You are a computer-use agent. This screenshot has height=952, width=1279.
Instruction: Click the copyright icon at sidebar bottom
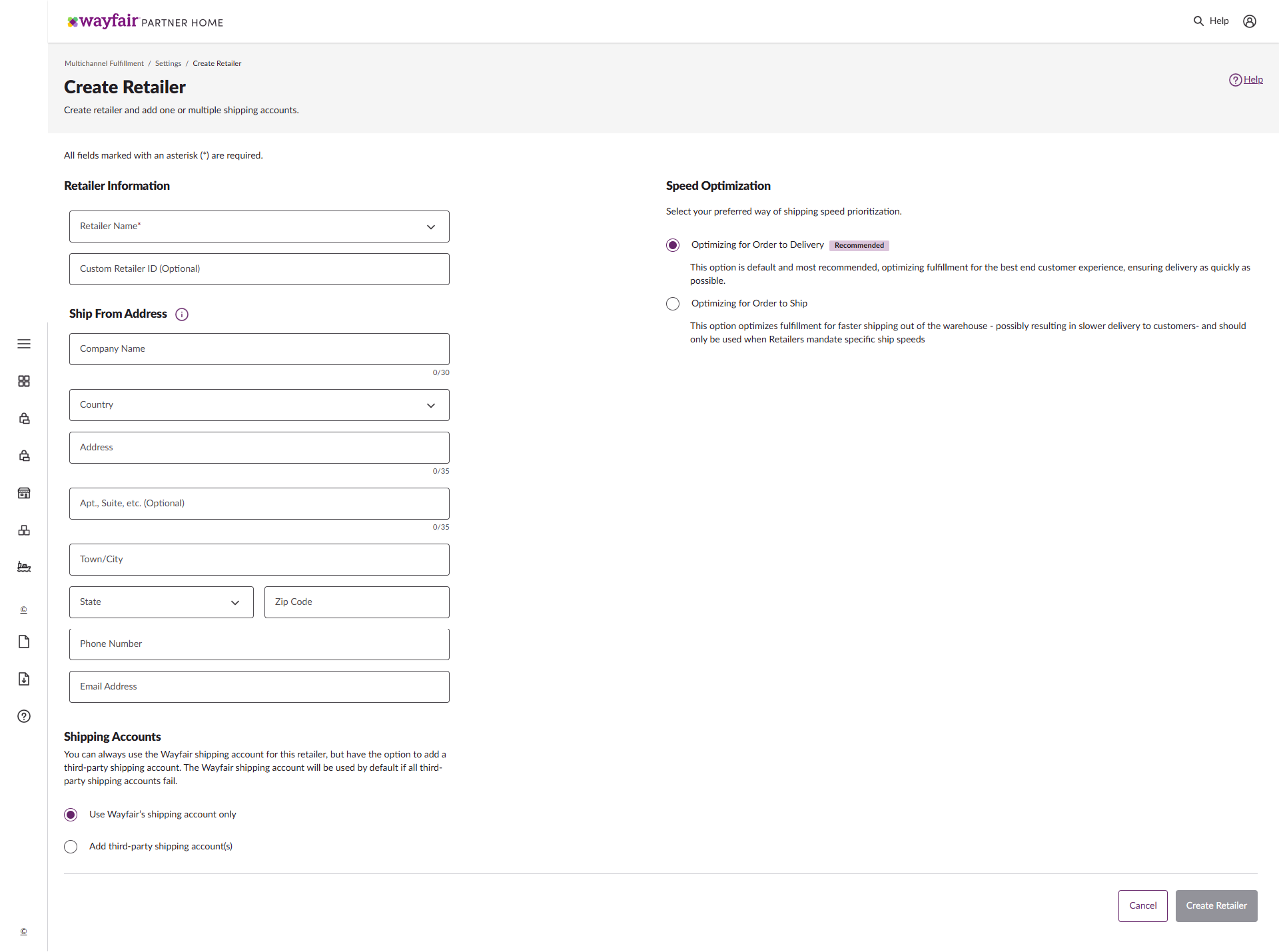pyautogui.click(x=23, y=931)
